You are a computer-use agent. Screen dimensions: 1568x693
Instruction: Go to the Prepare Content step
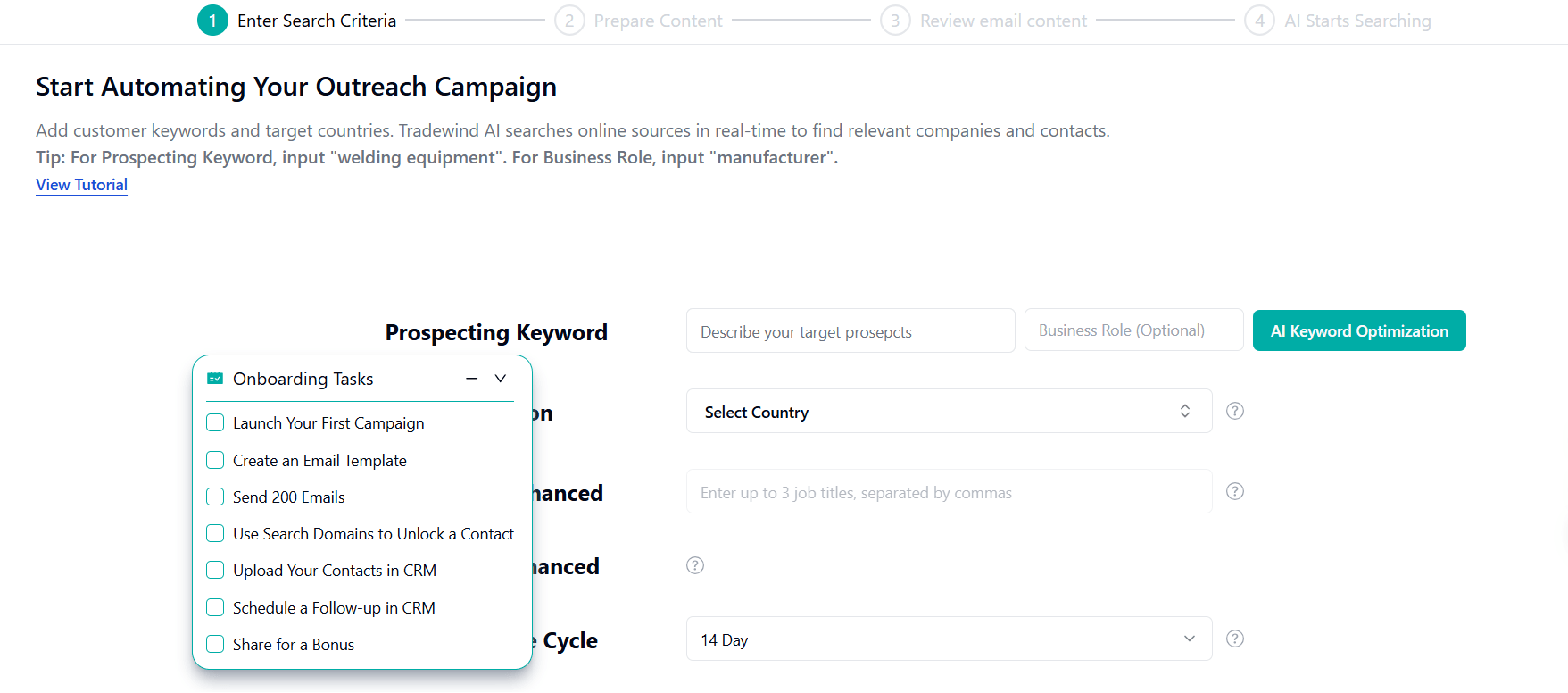point(658,21)
